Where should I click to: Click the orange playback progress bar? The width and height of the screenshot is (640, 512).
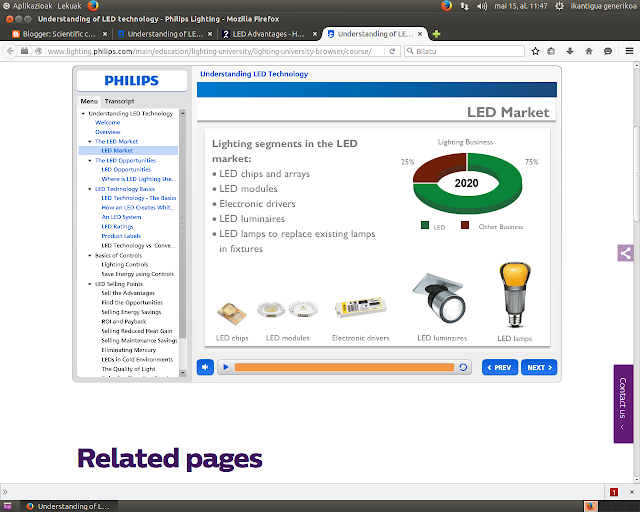[x=344, y=367]
